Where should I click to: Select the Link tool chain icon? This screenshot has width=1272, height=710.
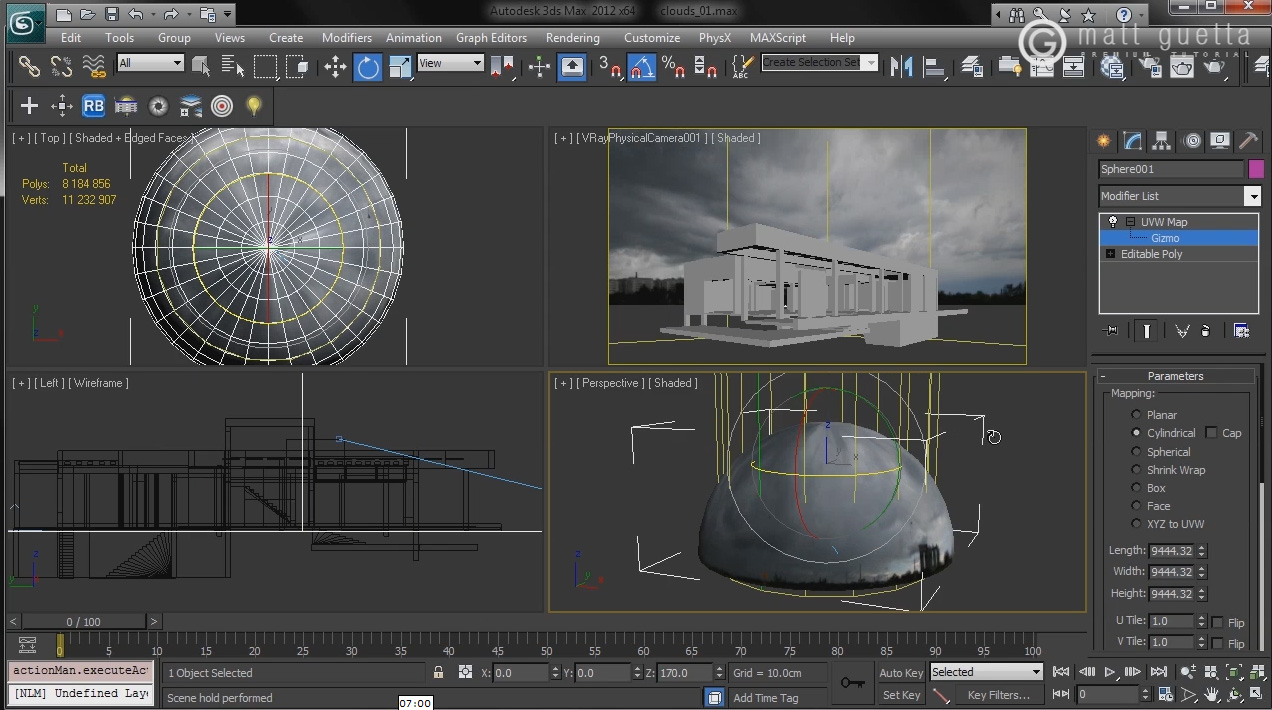click(x=29, y=67)
